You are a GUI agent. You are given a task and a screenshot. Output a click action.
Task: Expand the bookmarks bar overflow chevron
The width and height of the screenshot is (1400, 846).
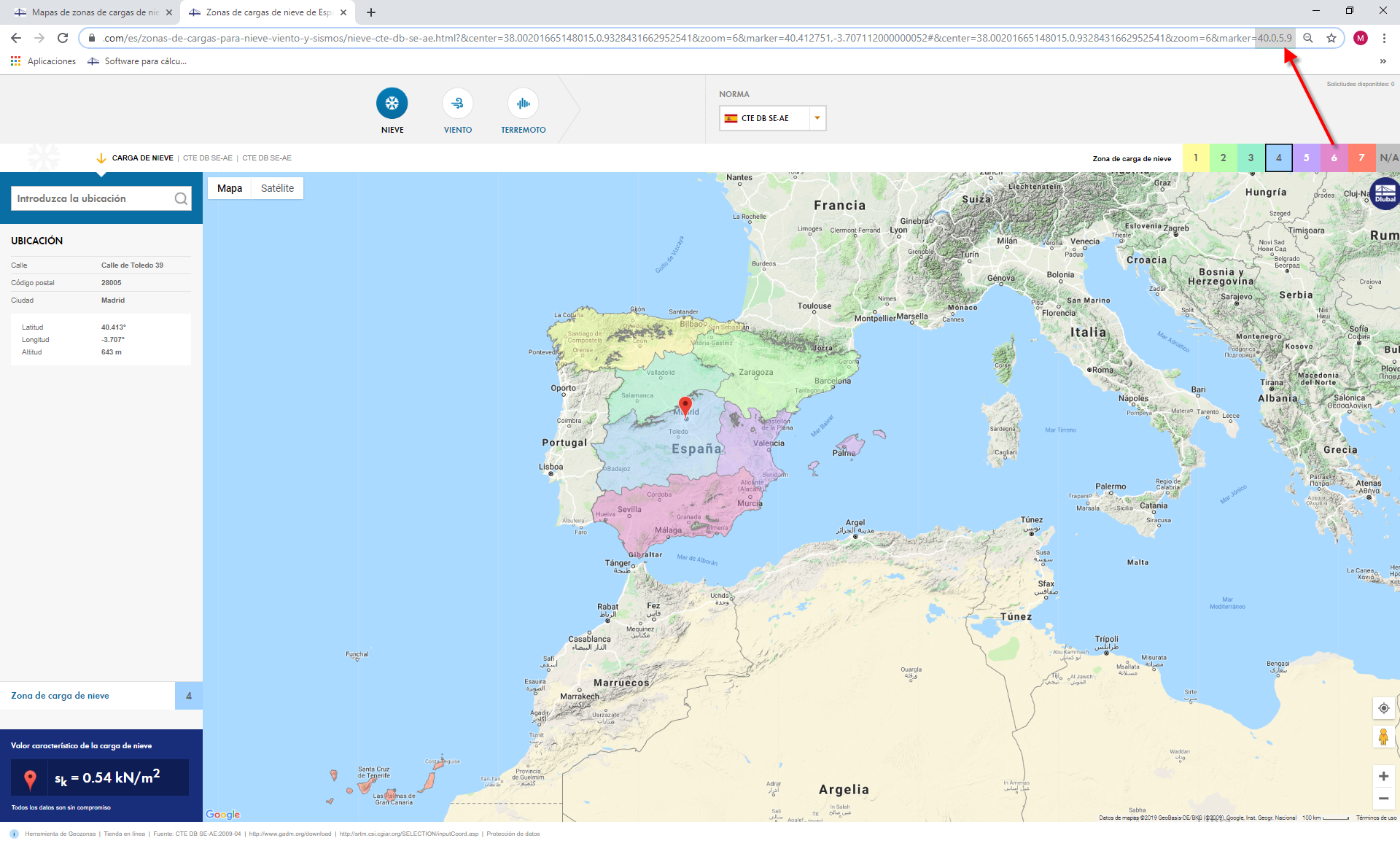pyautogui.click(x=1382, y=61)
